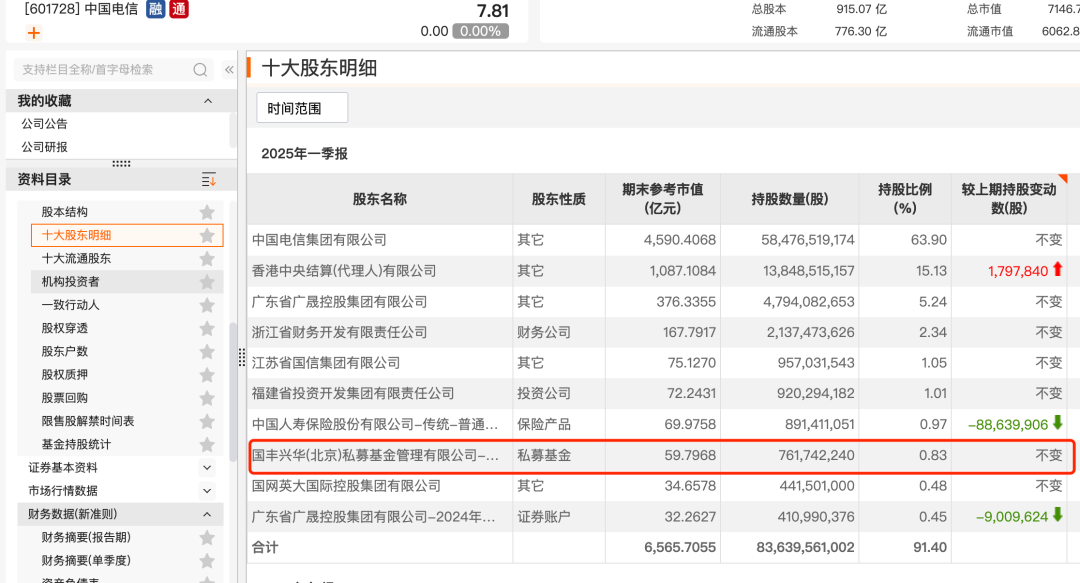Click the orange plus icon under stock code

pos(34,32)
